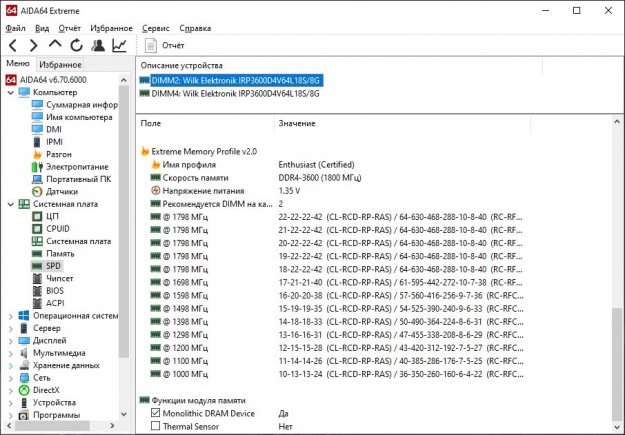Collapse the Системная плата tree node
Viewport: 625px width, 435px height.
click(x=11, y=203)
